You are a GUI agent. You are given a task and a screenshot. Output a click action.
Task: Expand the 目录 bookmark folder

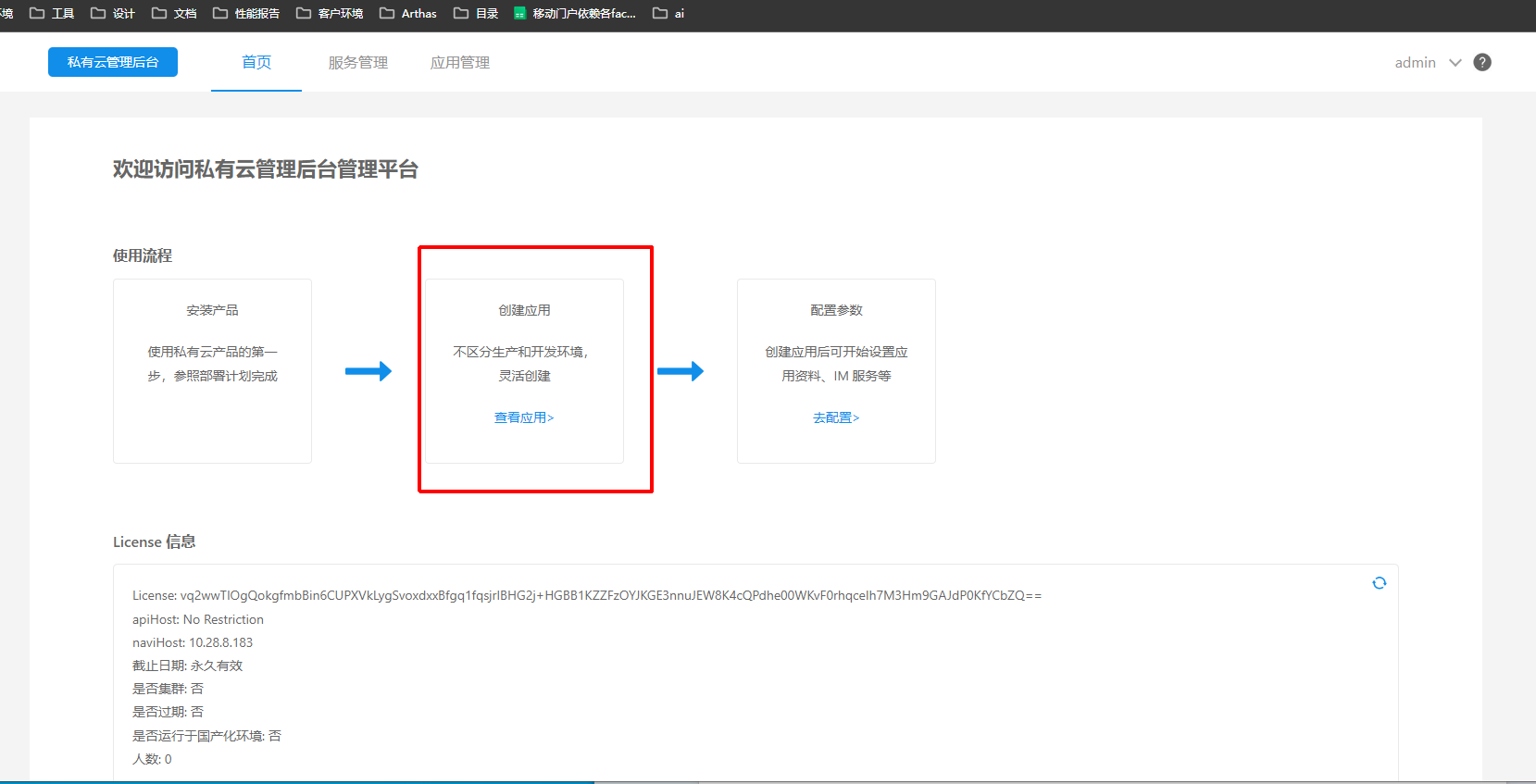tap(476, 13)
